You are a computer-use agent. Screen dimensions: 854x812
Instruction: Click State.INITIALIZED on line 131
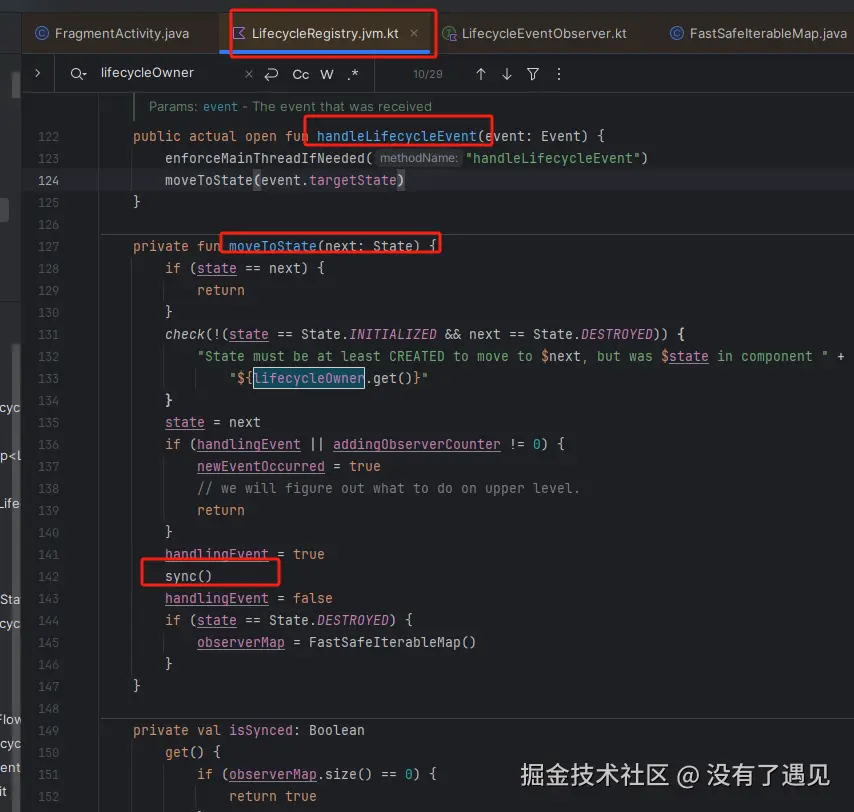[369, 334]
